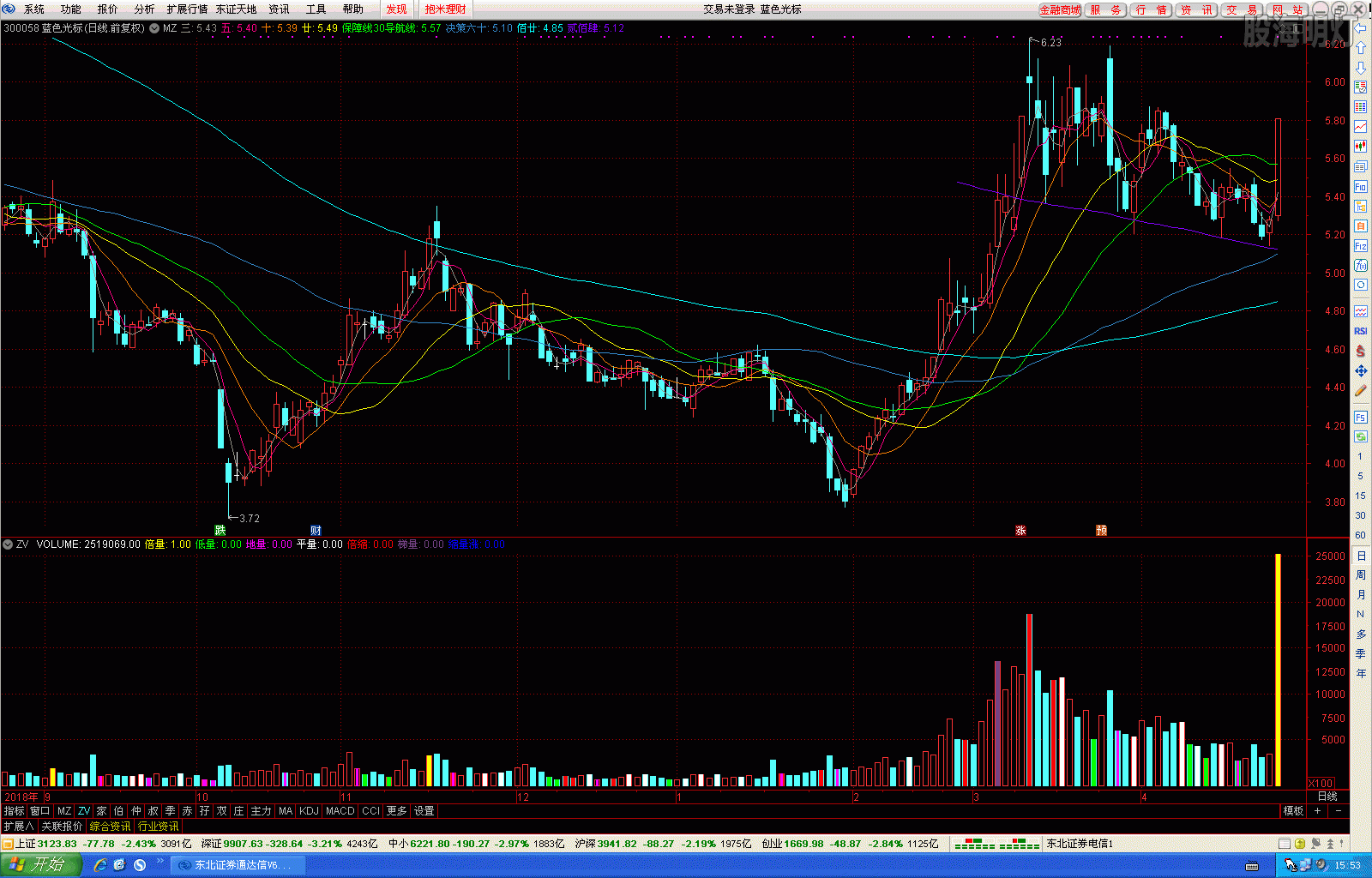1372x878 pixels.
Task: Select the MACD indicator tab
Action: pyautogui.click(x=340, y=811)
